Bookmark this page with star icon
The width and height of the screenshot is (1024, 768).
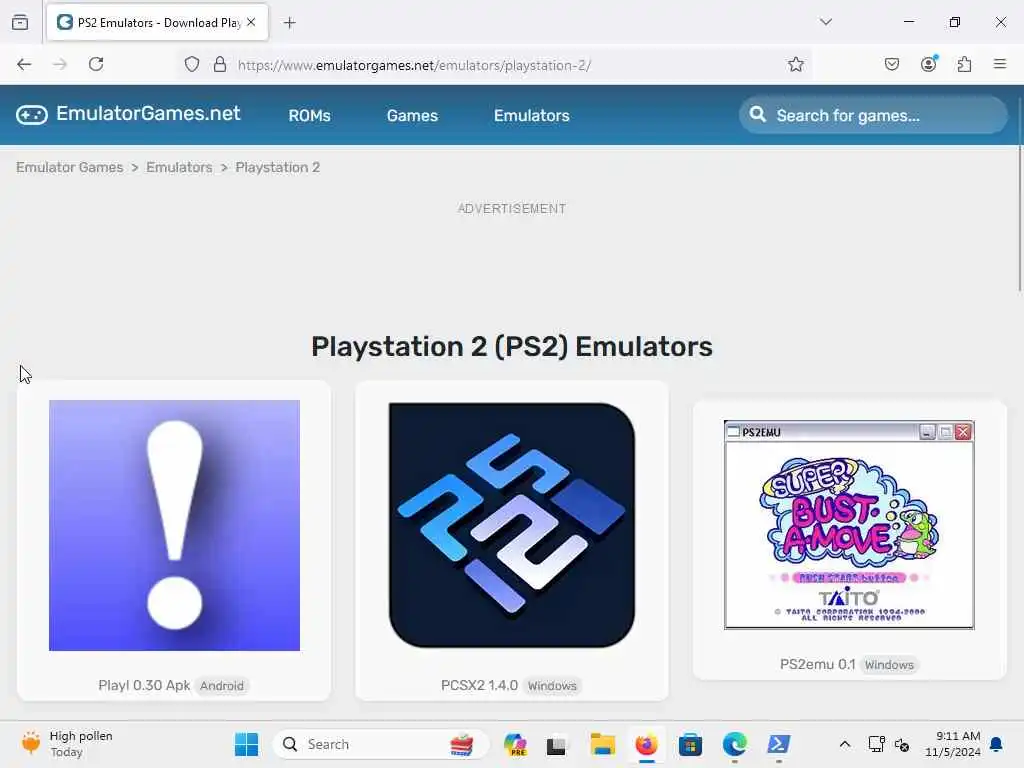(795, 65)
